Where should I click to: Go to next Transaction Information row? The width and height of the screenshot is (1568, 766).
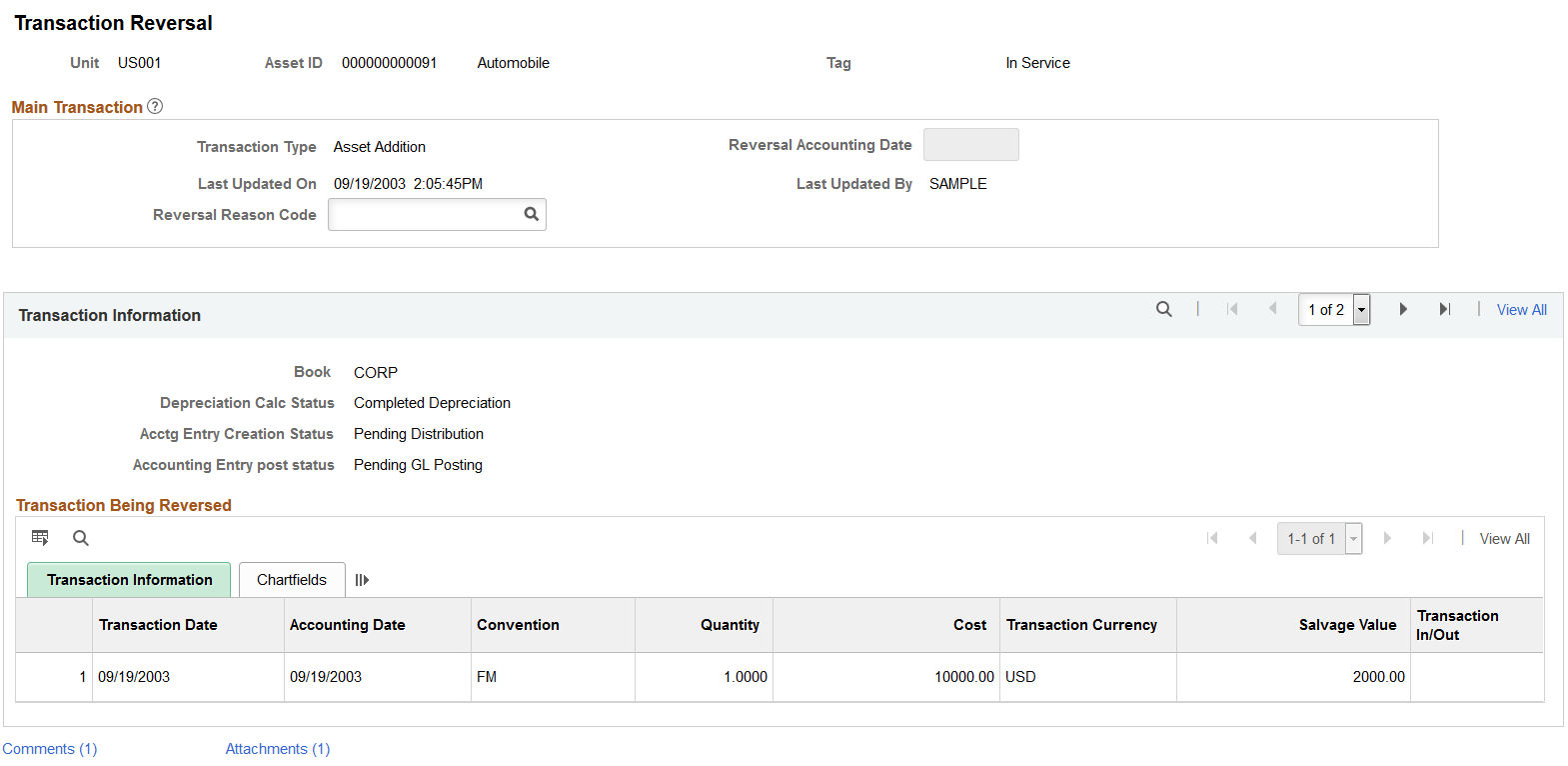[x=1403, y=309]
